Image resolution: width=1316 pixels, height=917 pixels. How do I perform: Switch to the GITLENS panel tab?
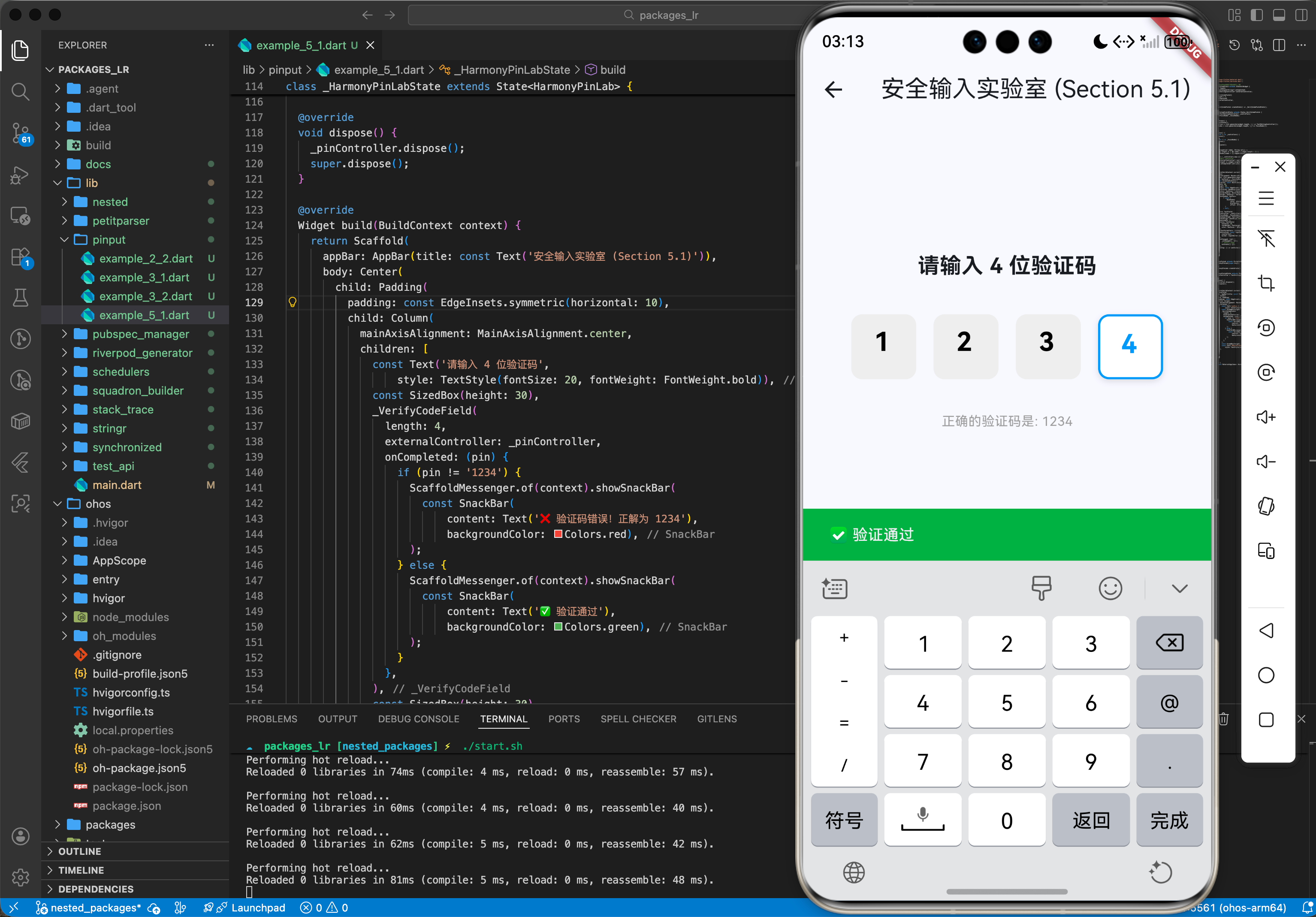[x=716, y=719]
